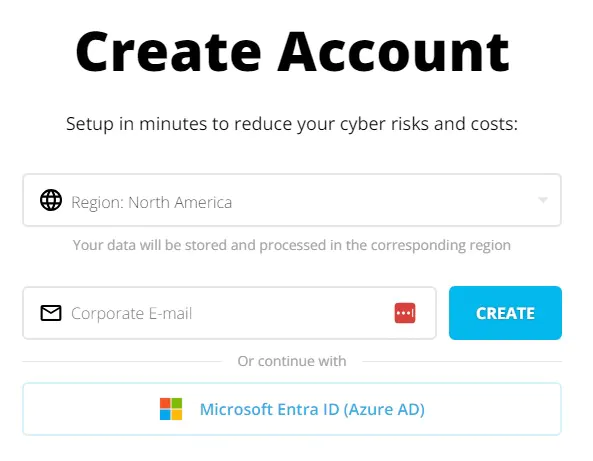Click the 'Corporate E-mail' placeholder text
This screenshot has width=593, height=461.
click(132, 314)
